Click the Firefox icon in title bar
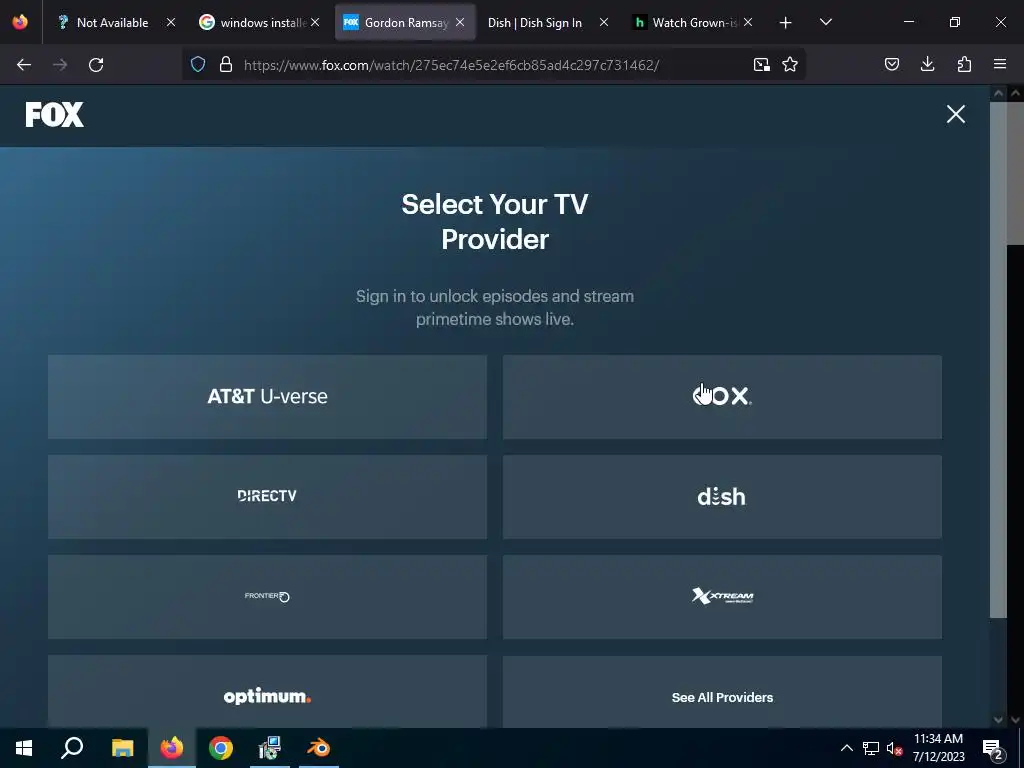 coord(20,22)
